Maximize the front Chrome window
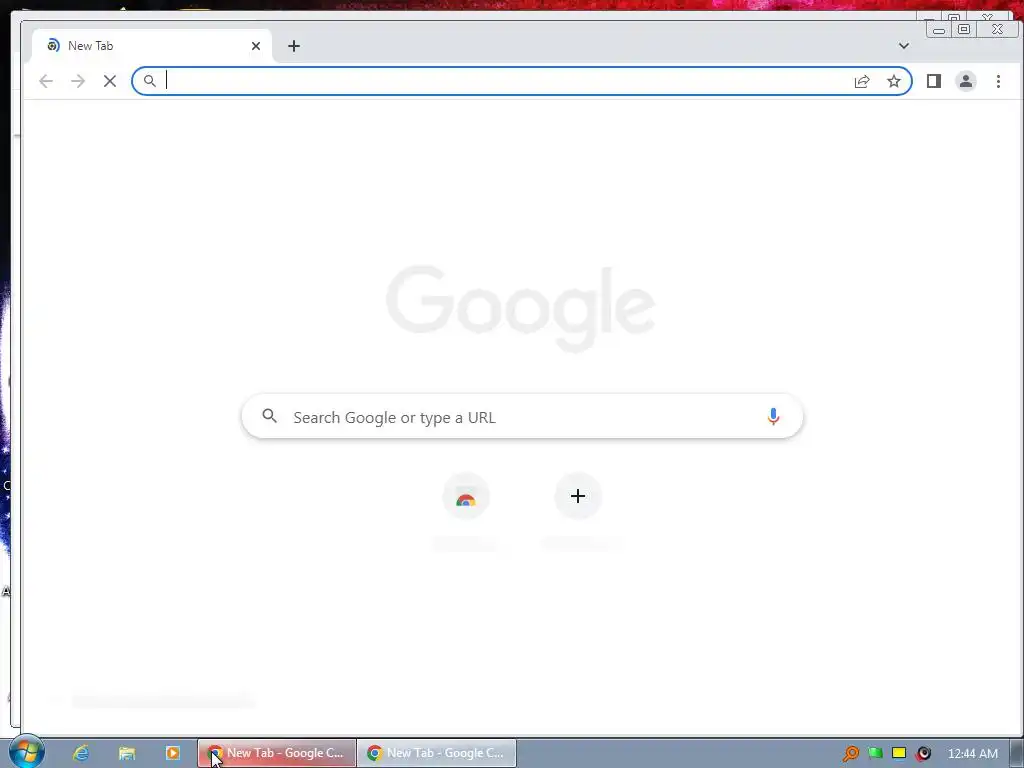The height and width of the screenshot is (768, 1024). tap(964, 29)
